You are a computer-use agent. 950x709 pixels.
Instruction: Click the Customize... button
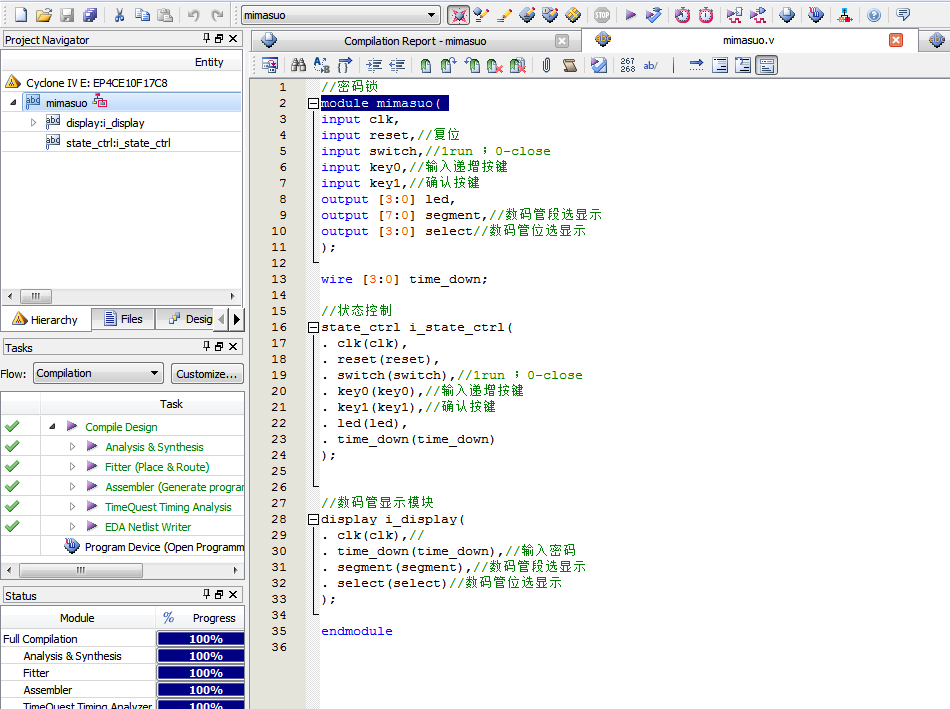207,374
